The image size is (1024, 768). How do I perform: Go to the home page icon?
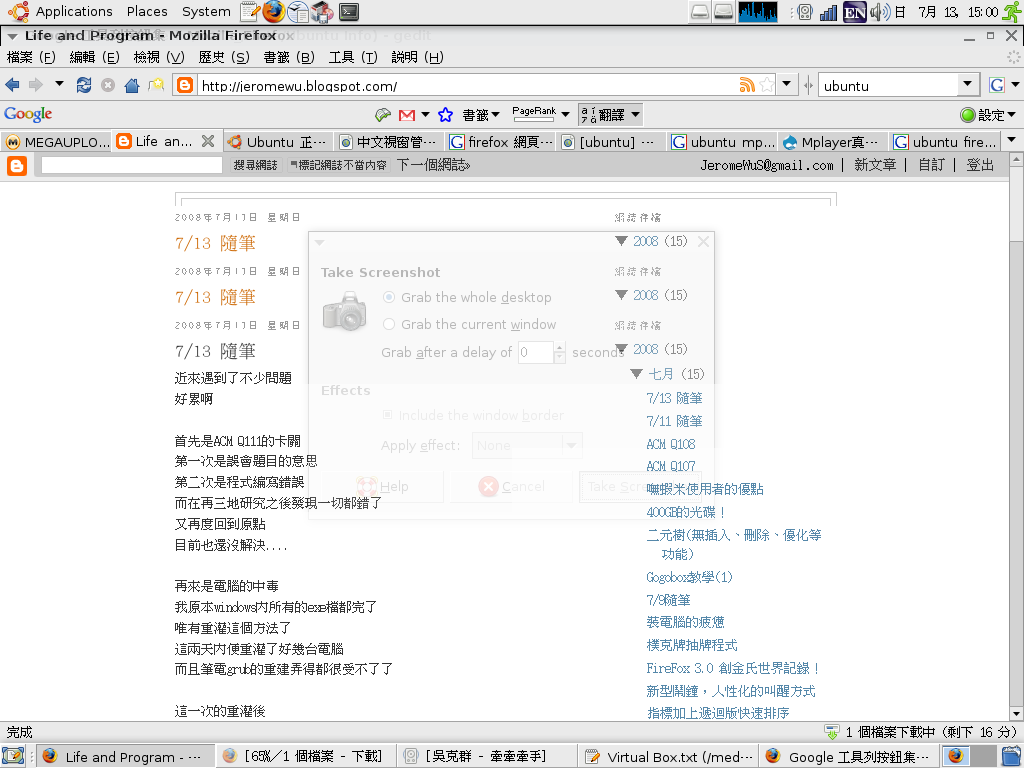[x=131, y=85]
